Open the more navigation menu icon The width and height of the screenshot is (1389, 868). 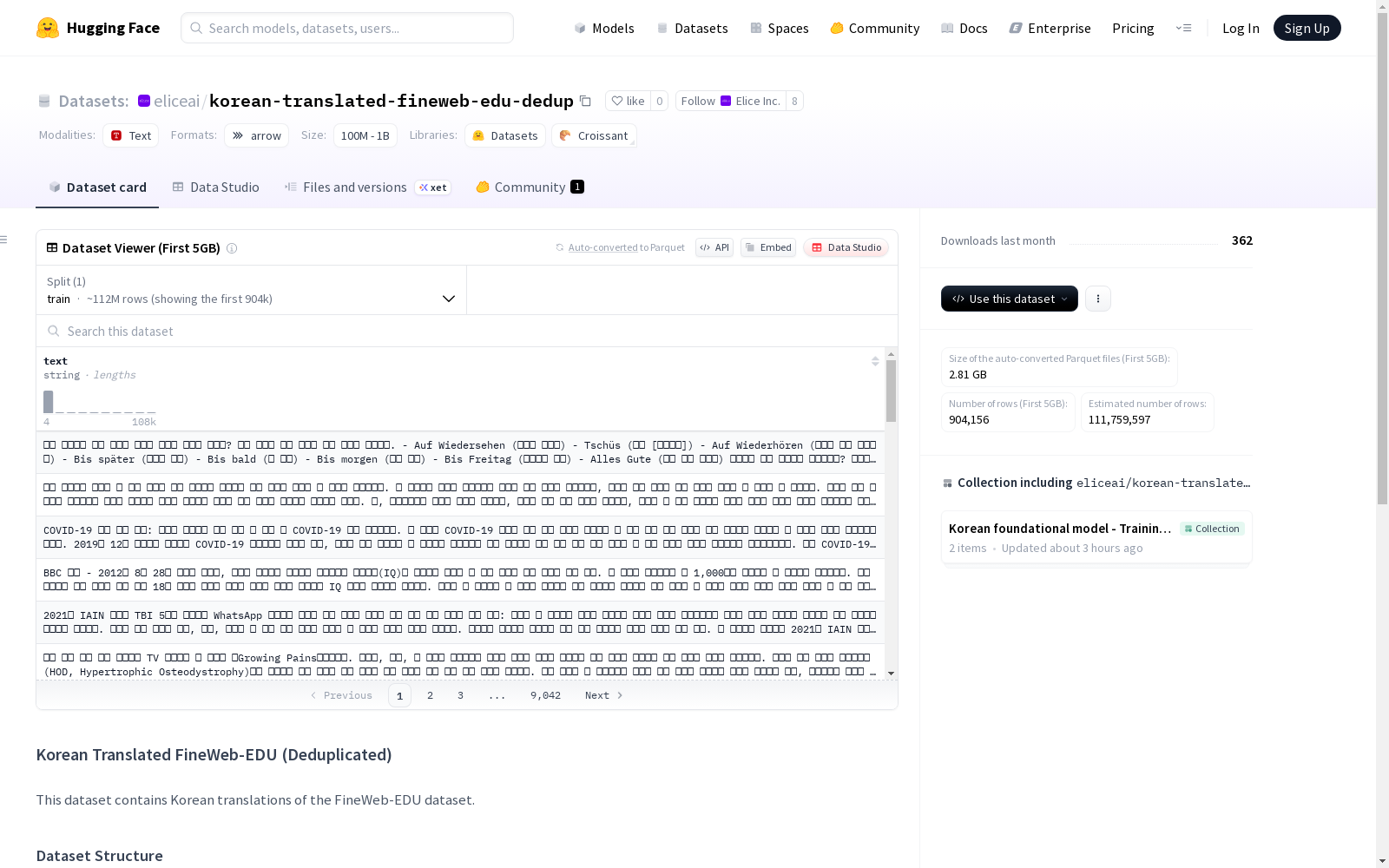point(1183,28)
